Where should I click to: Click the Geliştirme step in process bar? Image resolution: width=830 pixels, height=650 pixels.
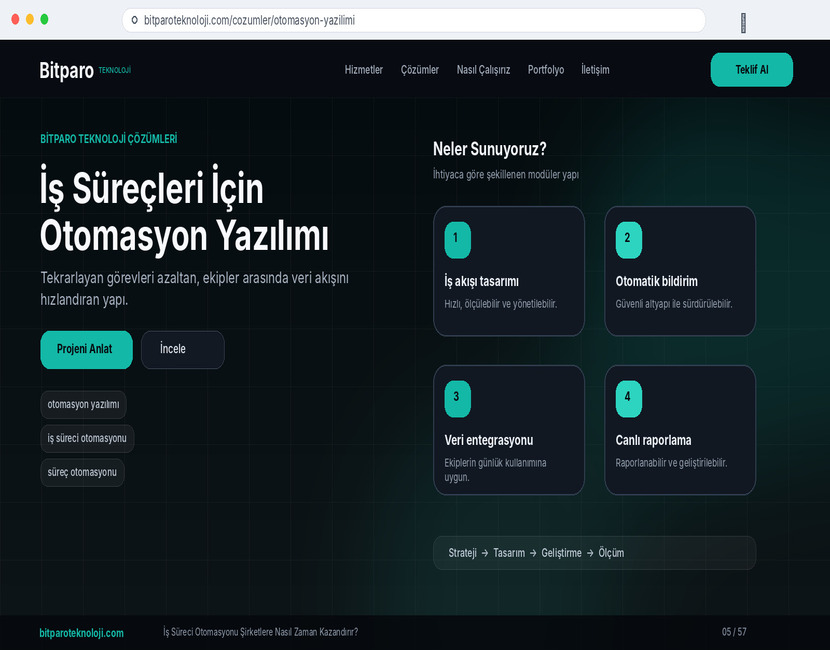pyautogui.click(x=561, y=553)
